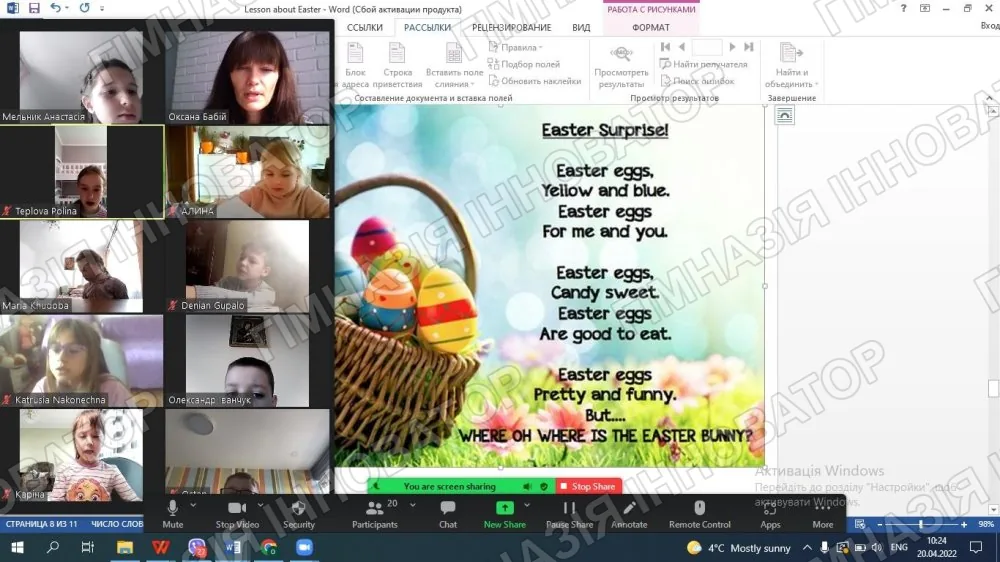Click the Mute microphone icon

pos(172,508)
